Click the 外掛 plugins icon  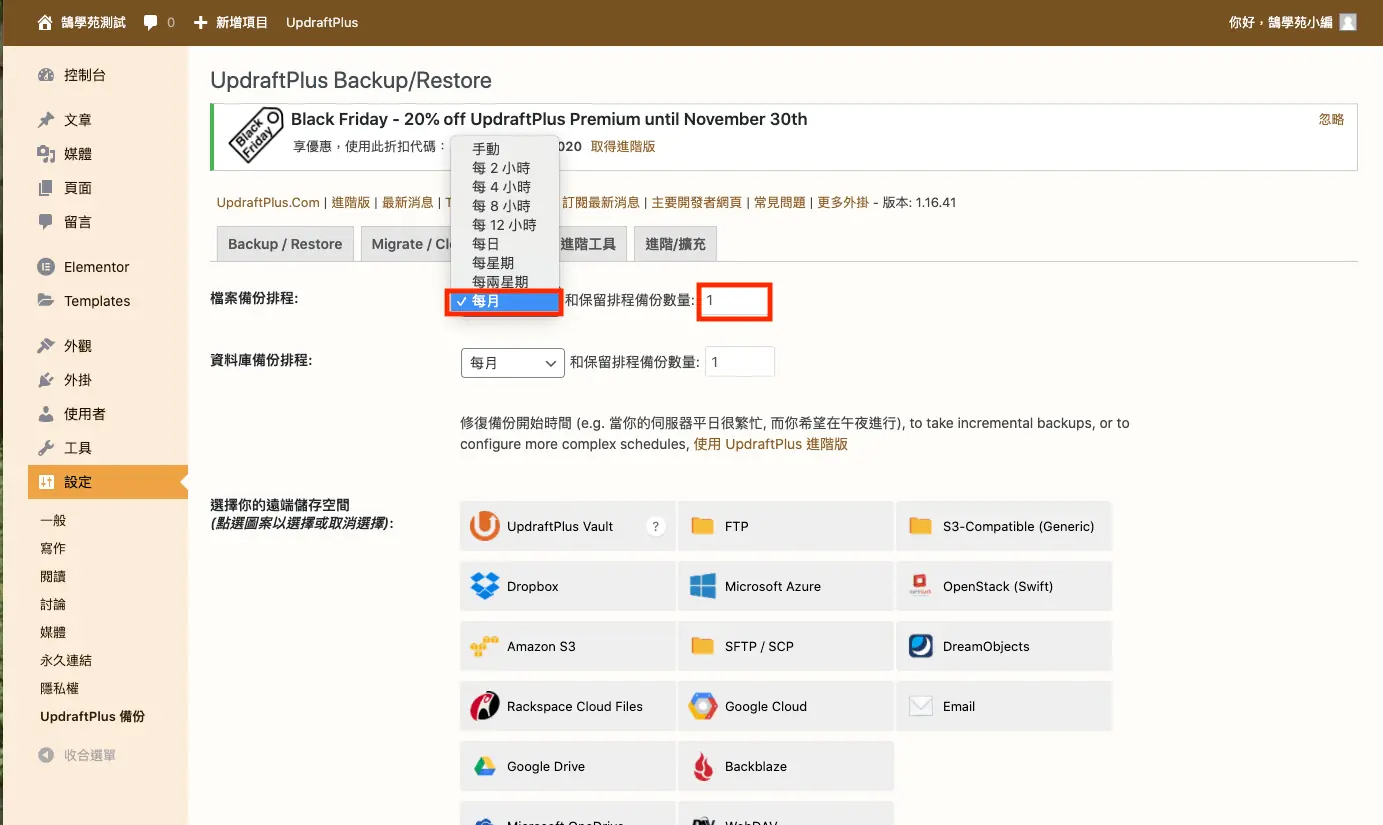(46, 380)
